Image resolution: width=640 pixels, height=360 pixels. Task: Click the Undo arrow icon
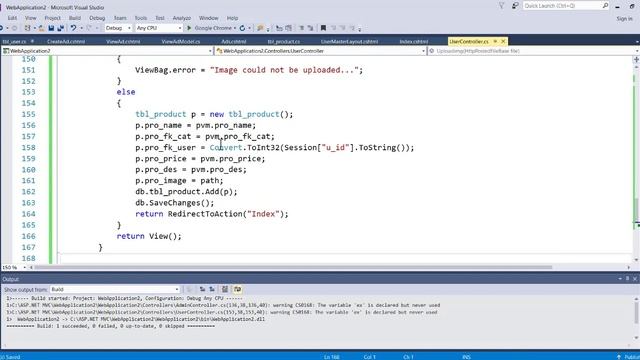(73, 28)
